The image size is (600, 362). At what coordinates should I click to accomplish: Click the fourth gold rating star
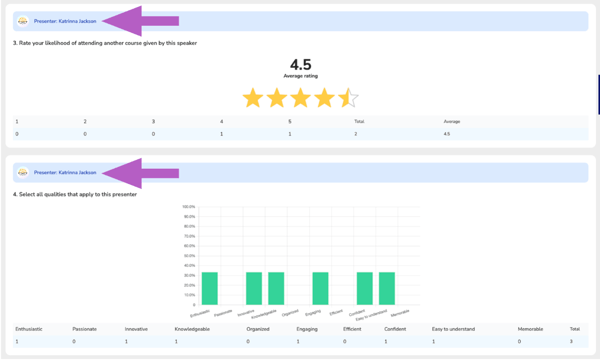[324, 98]
